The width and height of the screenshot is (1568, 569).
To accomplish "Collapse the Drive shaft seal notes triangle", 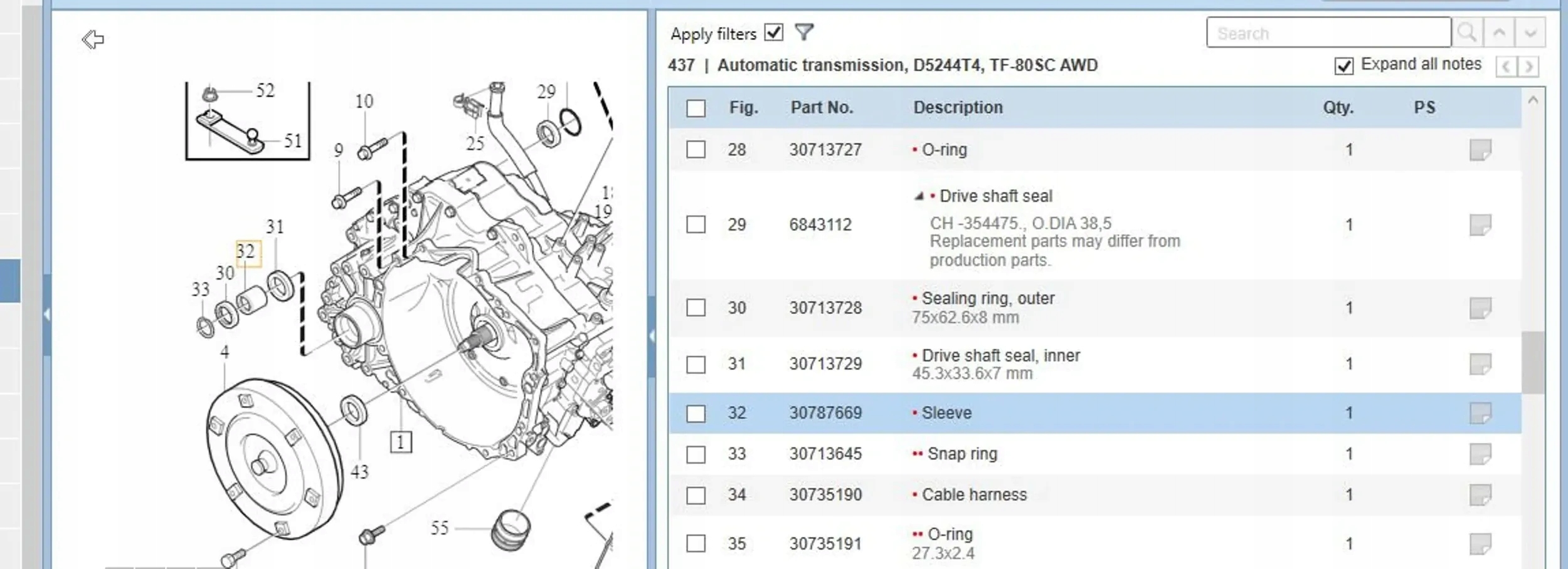I will tap(919, 196).
